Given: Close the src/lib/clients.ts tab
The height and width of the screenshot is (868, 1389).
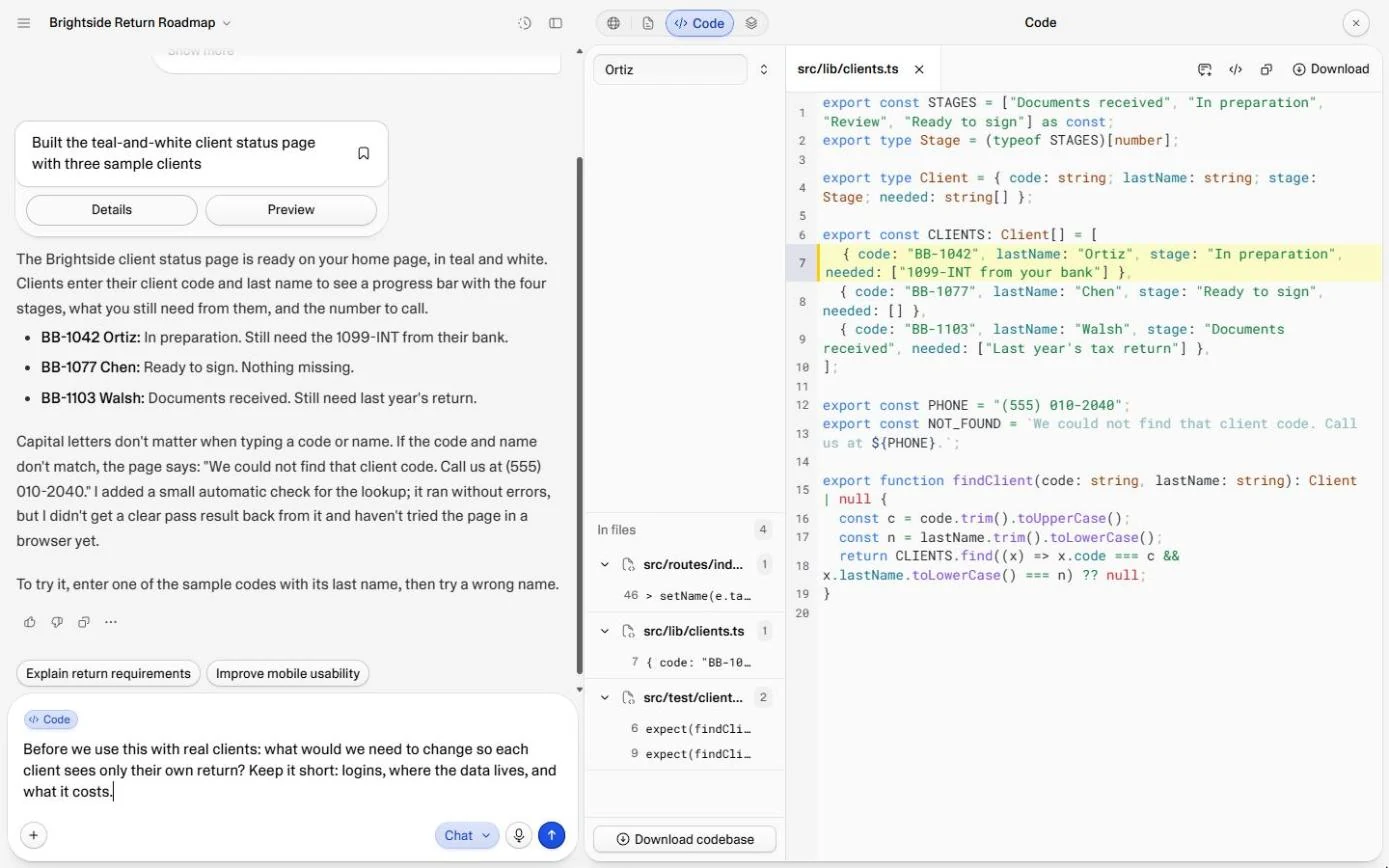Looking at the screenshot, I should click(919, 69).
